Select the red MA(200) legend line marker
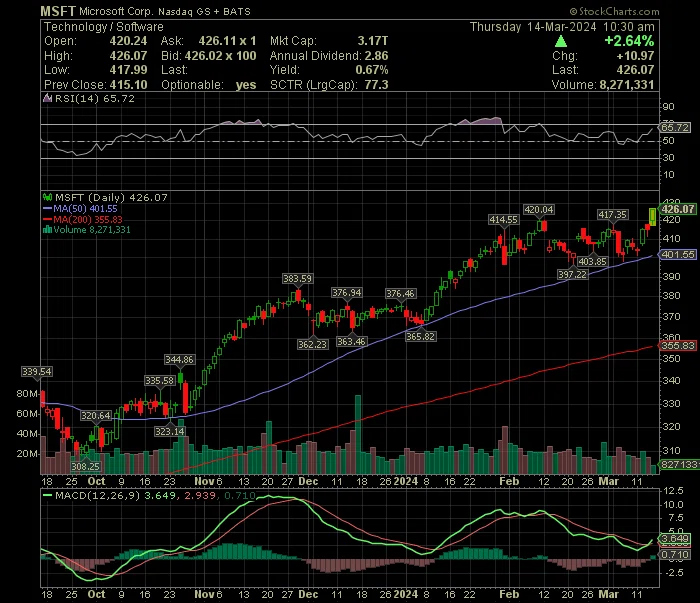Screen dimensions: 700x603 [x=47, y=219]
